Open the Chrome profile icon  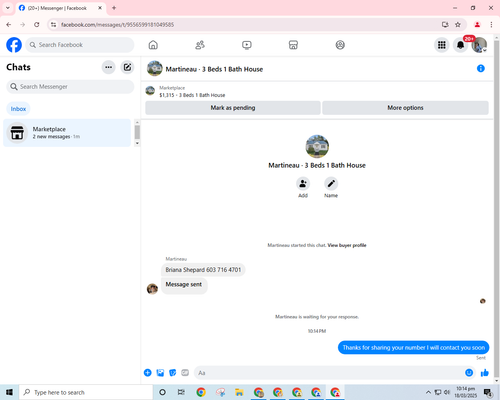pos(477,25)
